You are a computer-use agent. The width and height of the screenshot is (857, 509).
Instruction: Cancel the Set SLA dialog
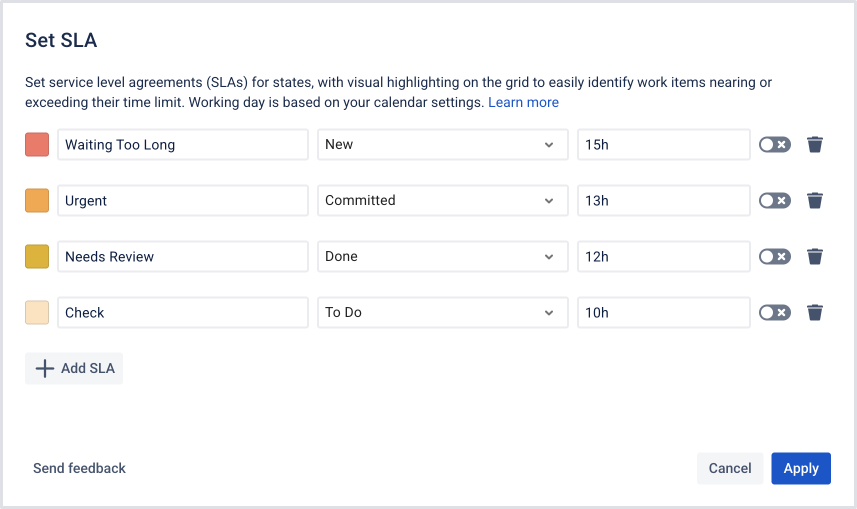pos(730,468)
